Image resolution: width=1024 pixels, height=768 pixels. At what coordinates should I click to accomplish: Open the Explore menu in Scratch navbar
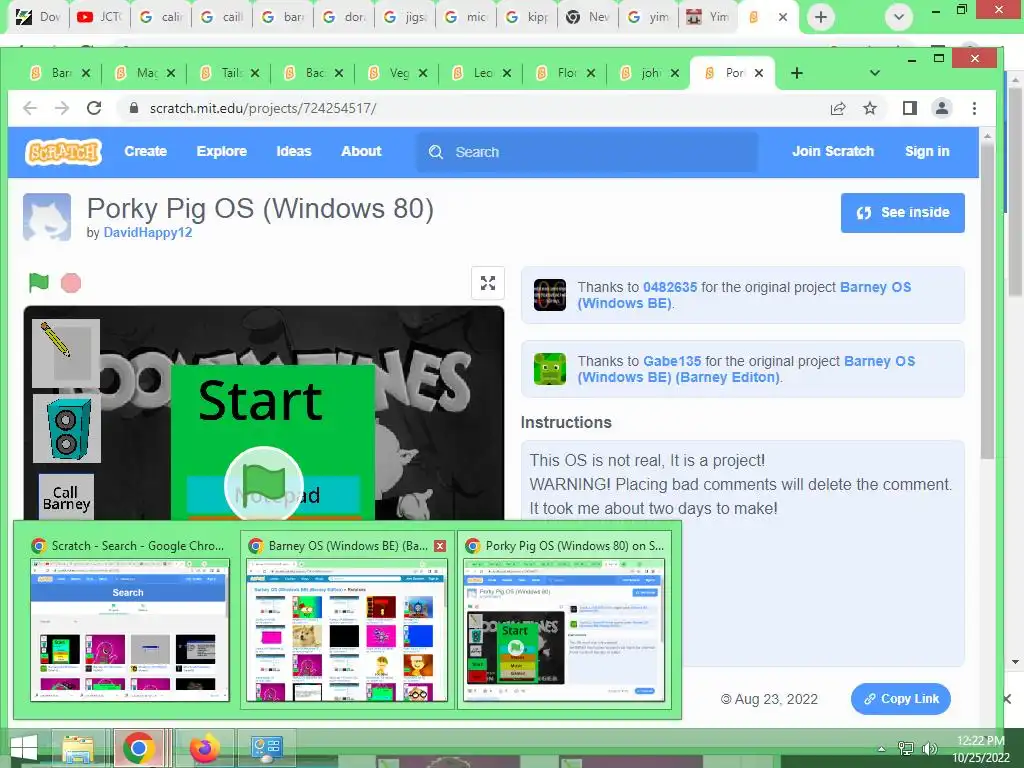221,152
